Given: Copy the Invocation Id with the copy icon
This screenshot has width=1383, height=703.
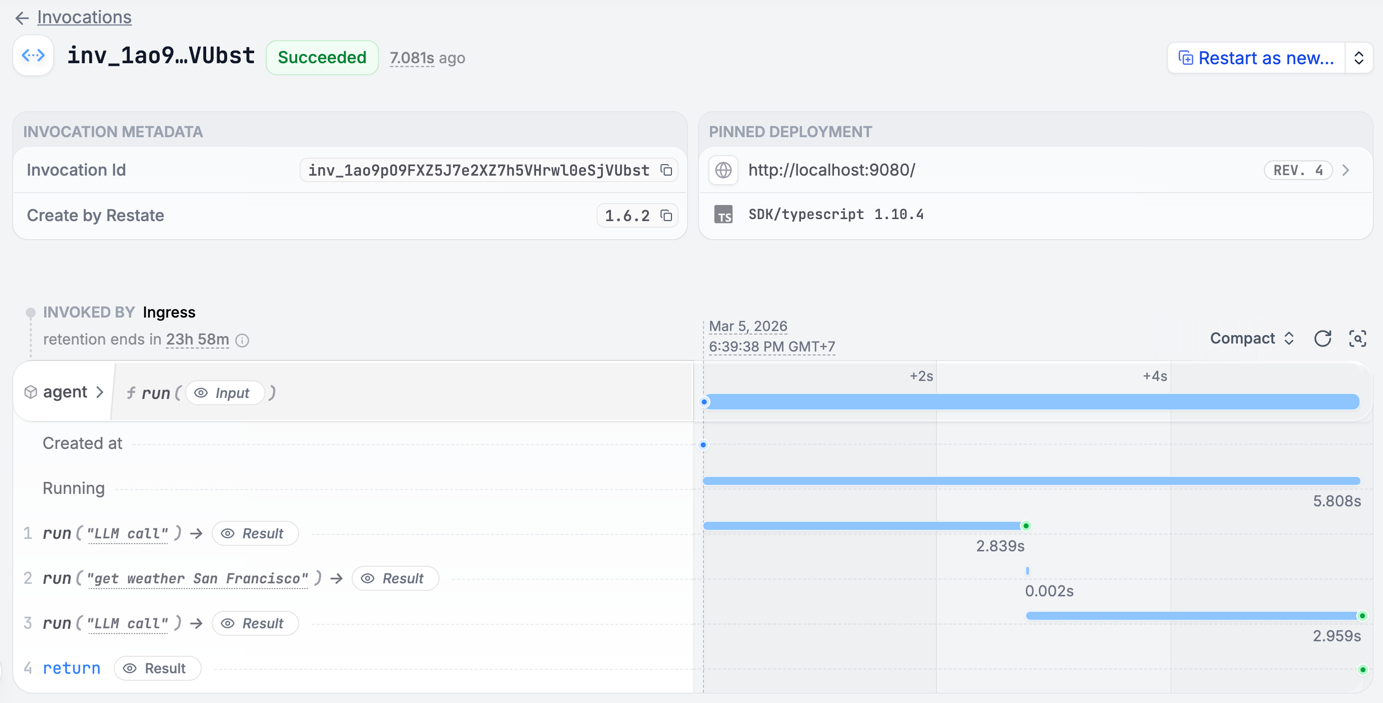Looking at the screenshot, I should [x=666, y=170].
